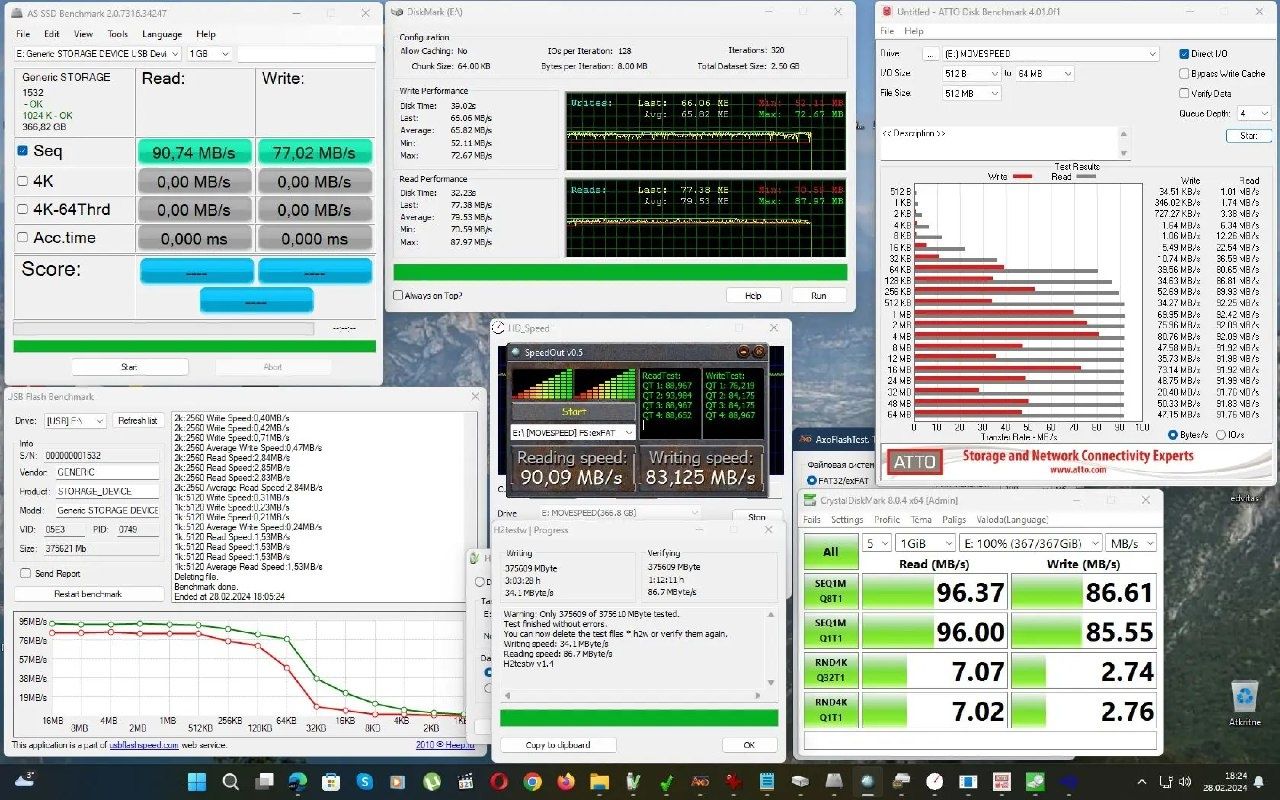The height and width of the screenshot is (800, 1280).
Task: Open File Explorer from the taskbar
Action: pyautogui.click(x=599, y=781)
